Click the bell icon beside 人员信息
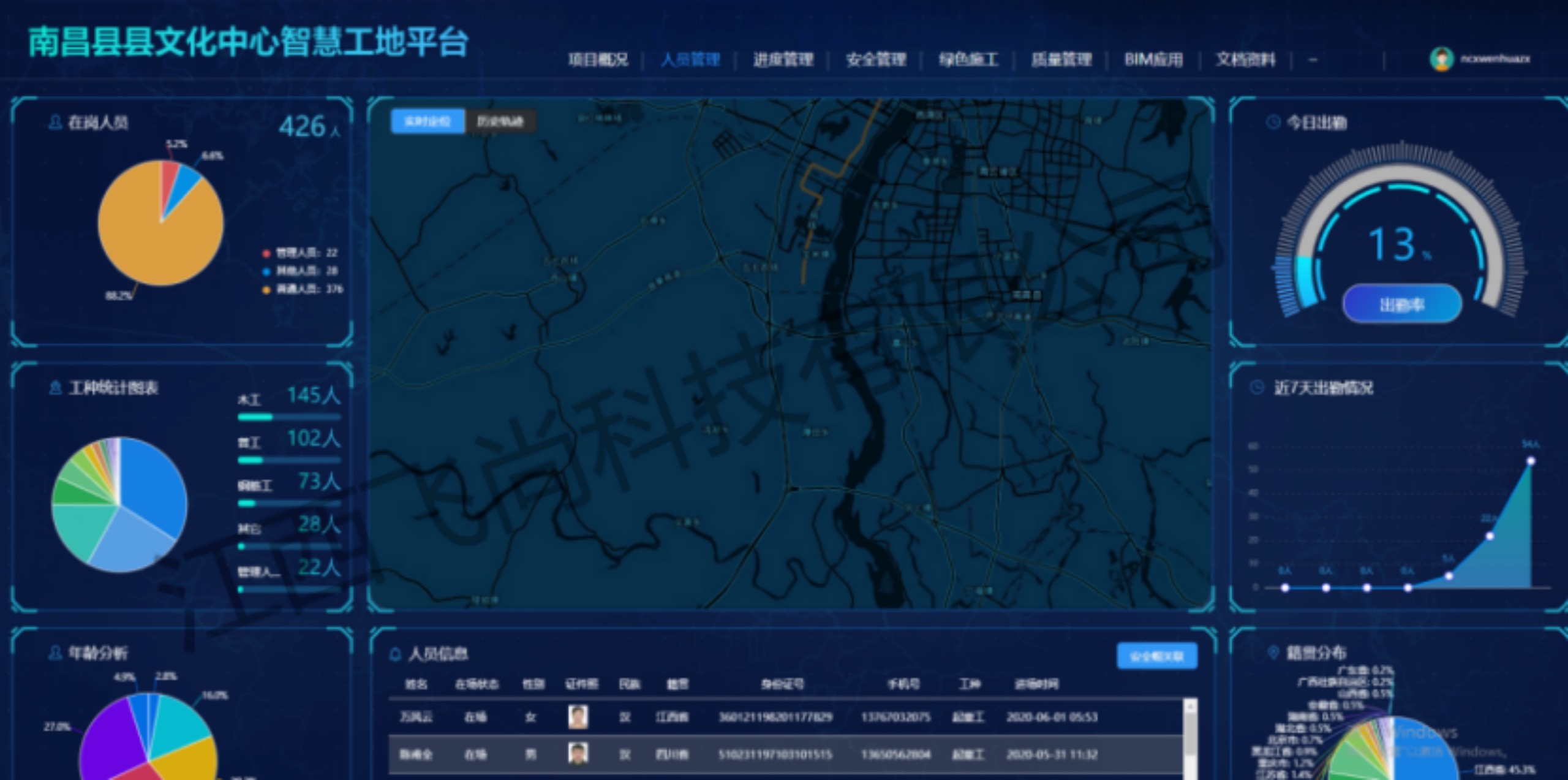Screen dimensions: 1568x780 pos(395,654)
